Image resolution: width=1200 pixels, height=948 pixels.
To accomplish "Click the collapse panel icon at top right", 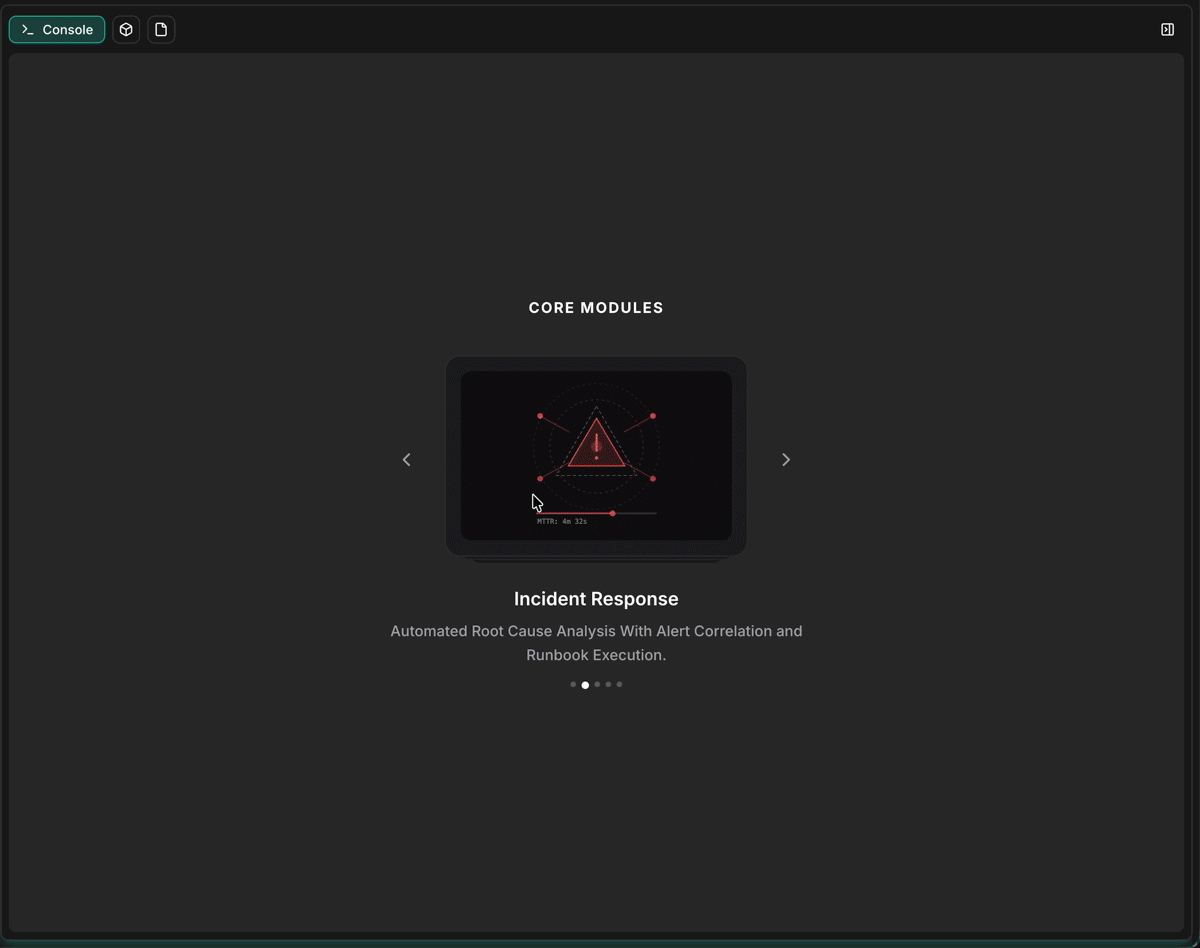I will (x=1167, y=29).
